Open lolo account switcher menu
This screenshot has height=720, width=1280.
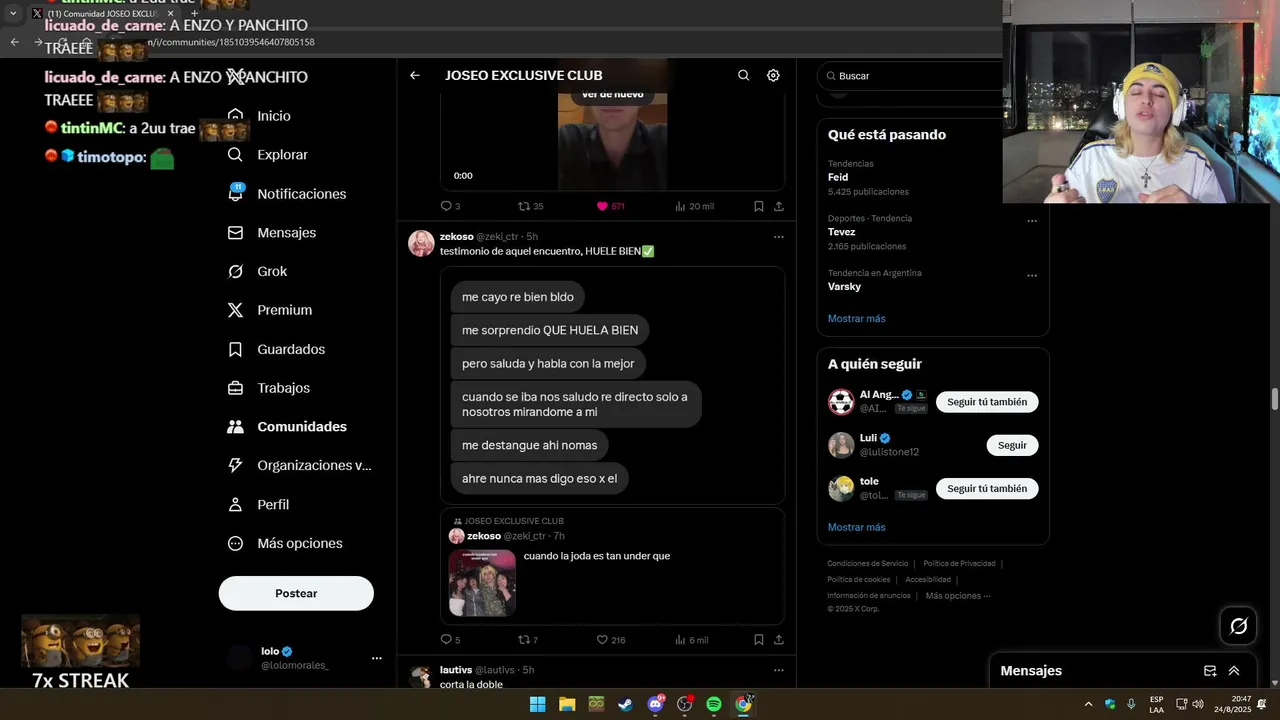[305, 657]
